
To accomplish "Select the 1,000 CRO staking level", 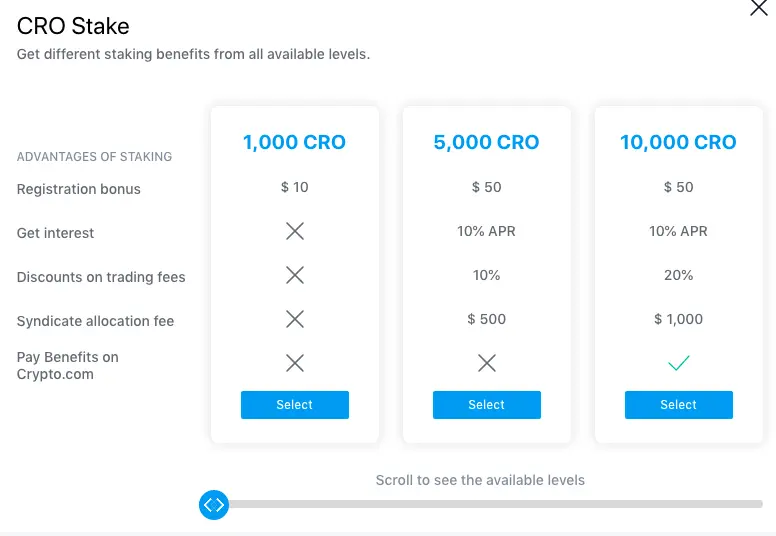I will point(295,405).
